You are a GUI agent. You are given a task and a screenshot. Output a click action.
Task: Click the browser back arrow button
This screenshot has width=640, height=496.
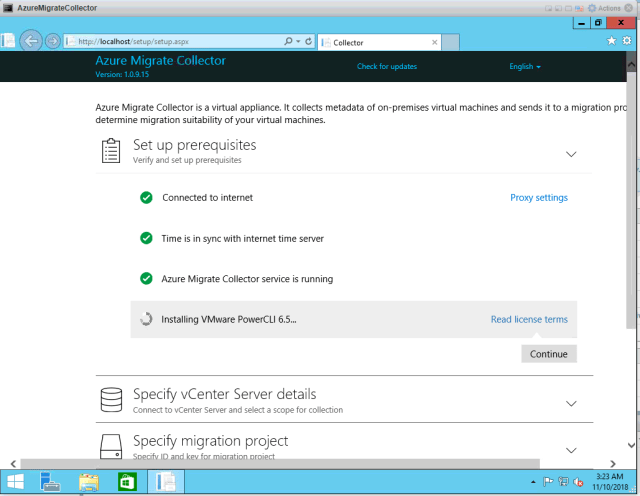click(x=30, y=41)
